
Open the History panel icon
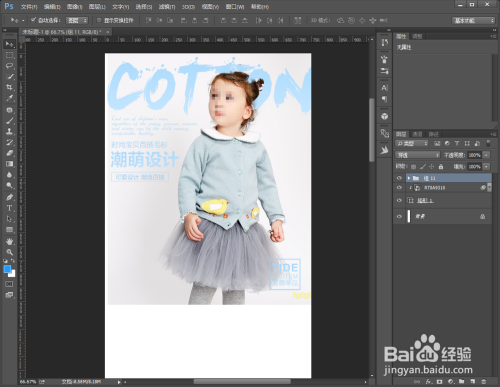tap(385, 43)
